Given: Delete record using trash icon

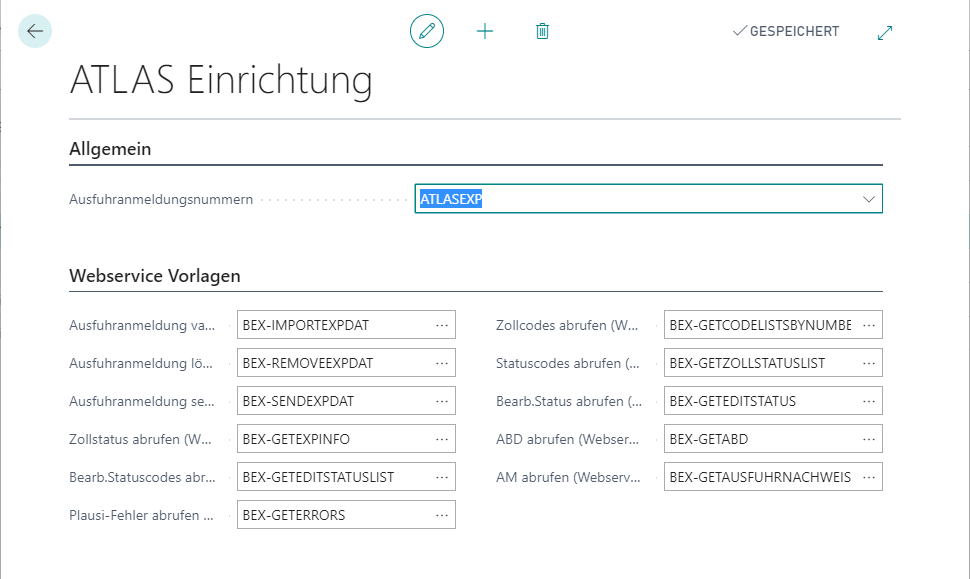Looking at the screenshot, I should coord(543,31).
